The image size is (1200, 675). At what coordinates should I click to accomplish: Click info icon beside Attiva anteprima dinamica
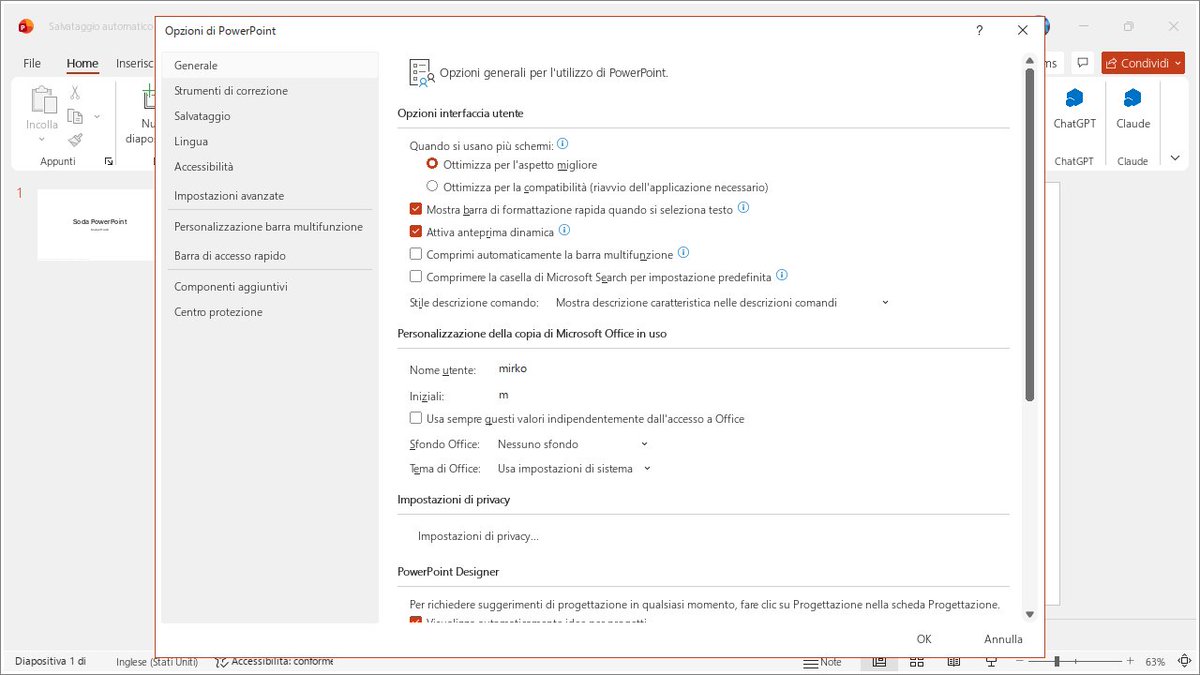564,231
